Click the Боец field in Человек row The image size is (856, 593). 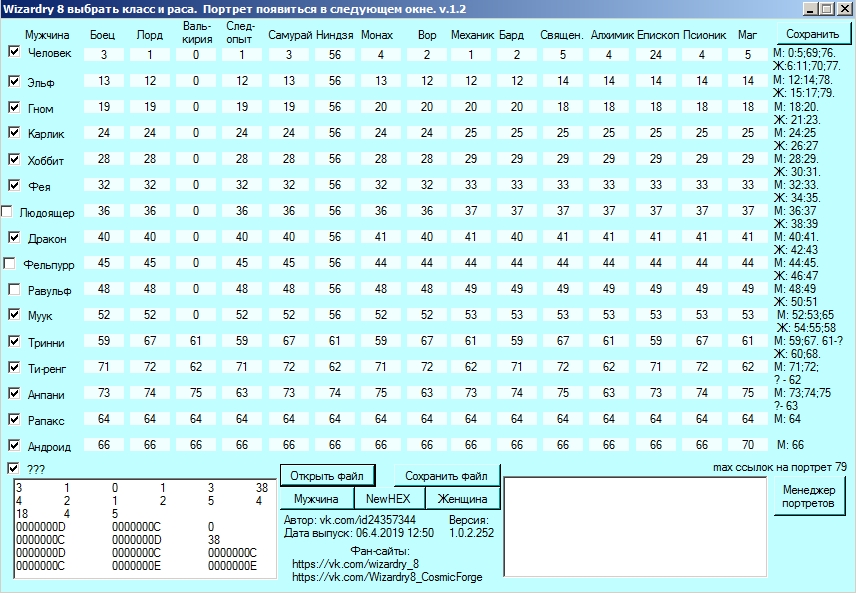click(103, 54)
